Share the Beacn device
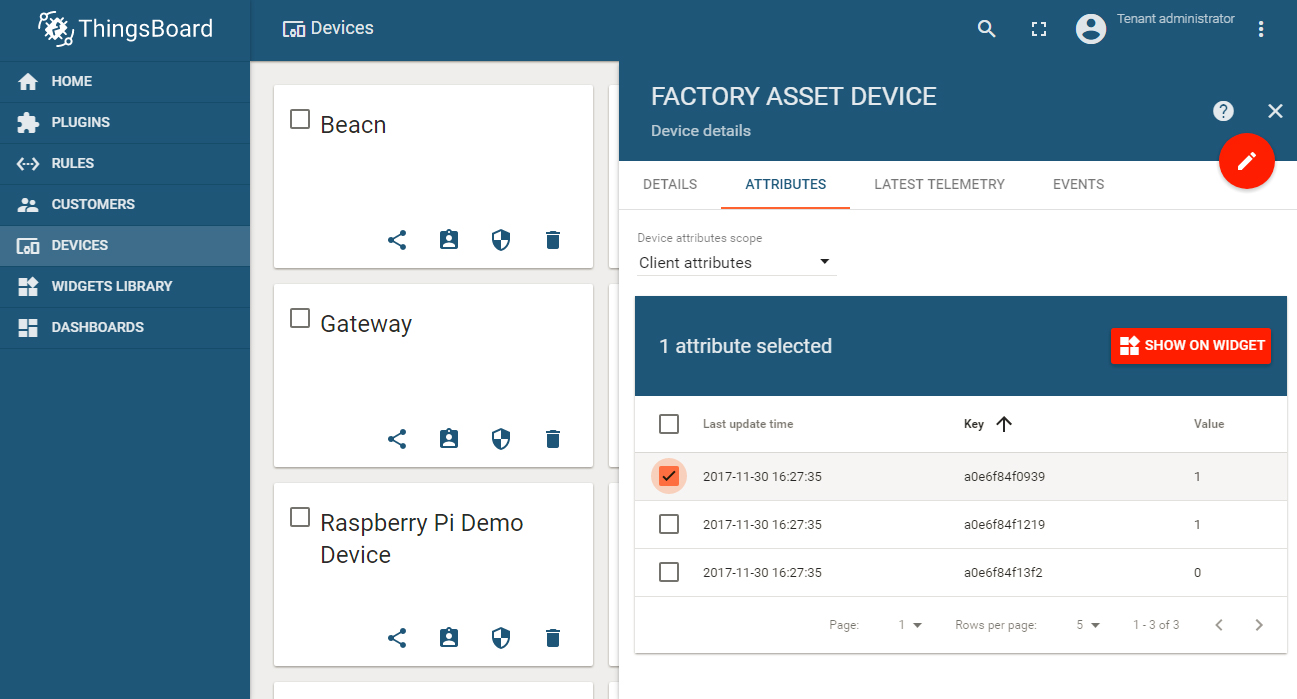The height and width of the screenshot is (699, 1297). tap(397, 240)
